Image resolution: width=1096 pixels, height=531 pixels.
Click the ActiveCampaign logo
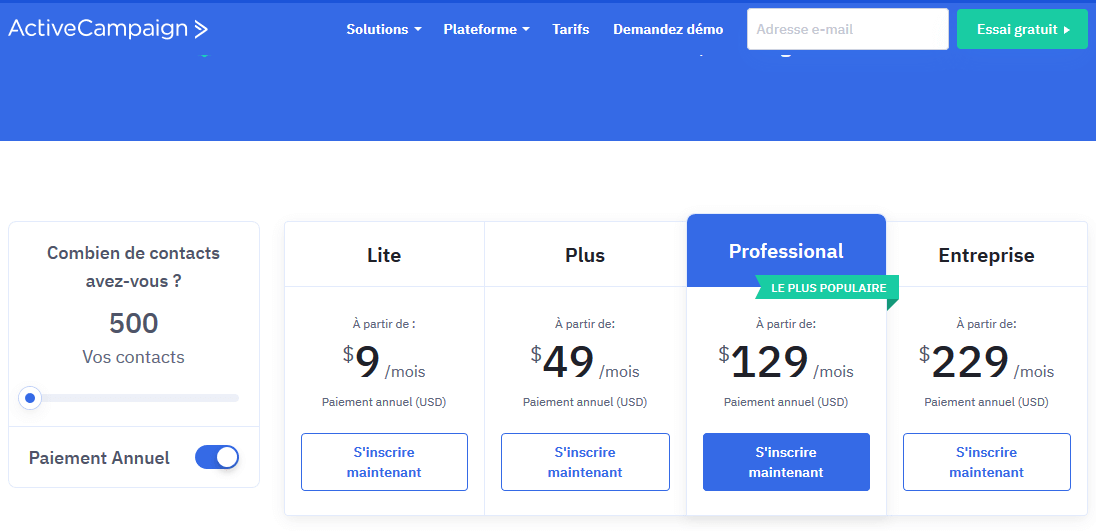108,29
